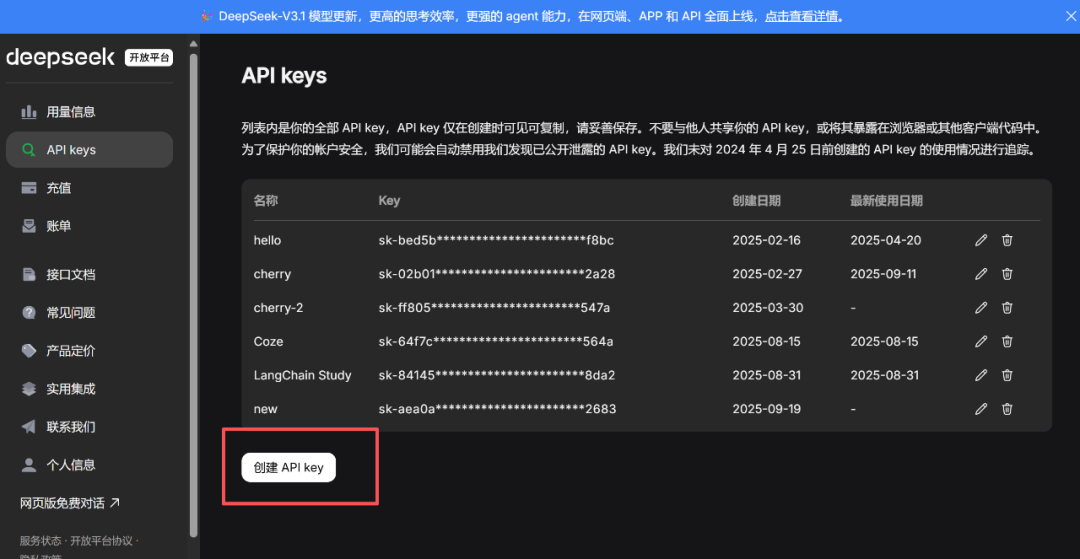Select API keys in the sidebar menu
The image size is (1080, 559).
point(90,149)
